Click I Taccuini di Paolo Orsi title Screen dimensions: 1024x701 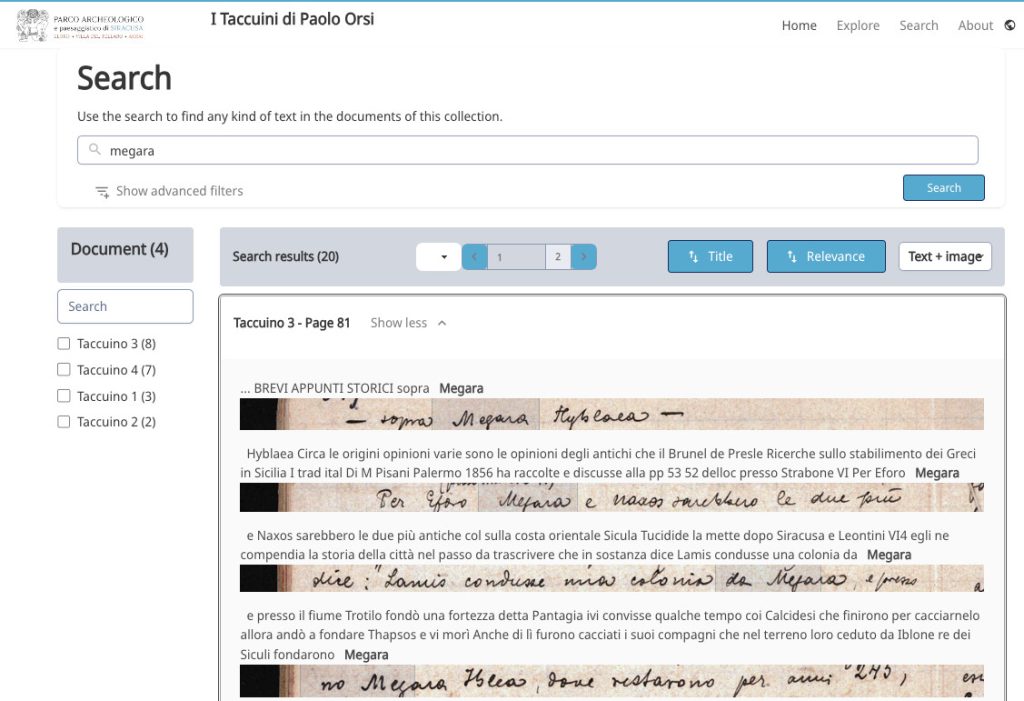[x=292, y=19]
